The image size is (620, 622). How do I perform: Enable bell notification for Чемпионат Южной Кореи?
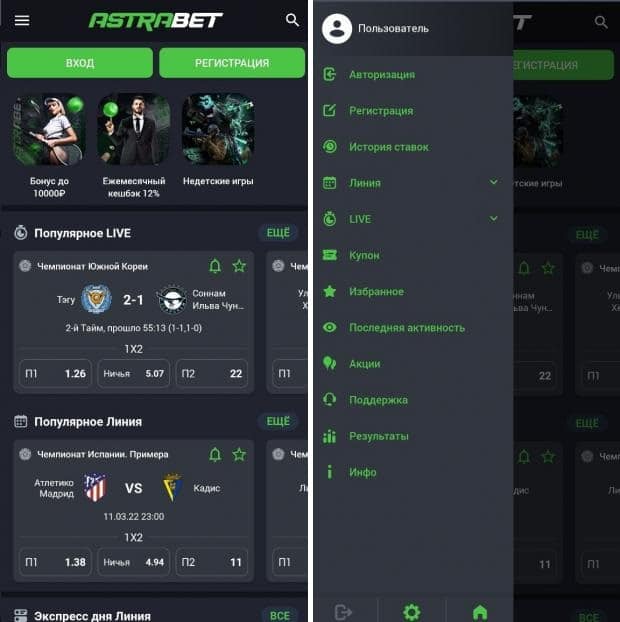tap(215, 266)
